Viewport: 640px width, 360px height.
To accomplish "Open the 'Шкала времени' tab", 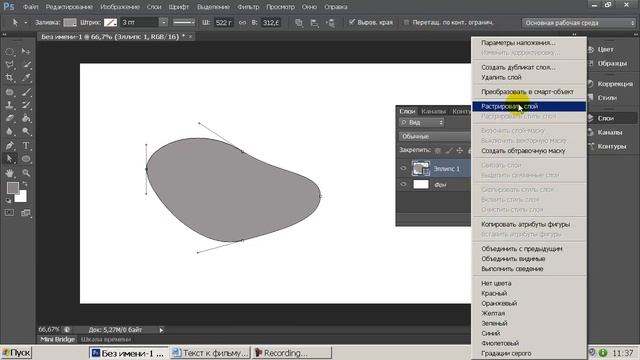I will pos(106,340).
